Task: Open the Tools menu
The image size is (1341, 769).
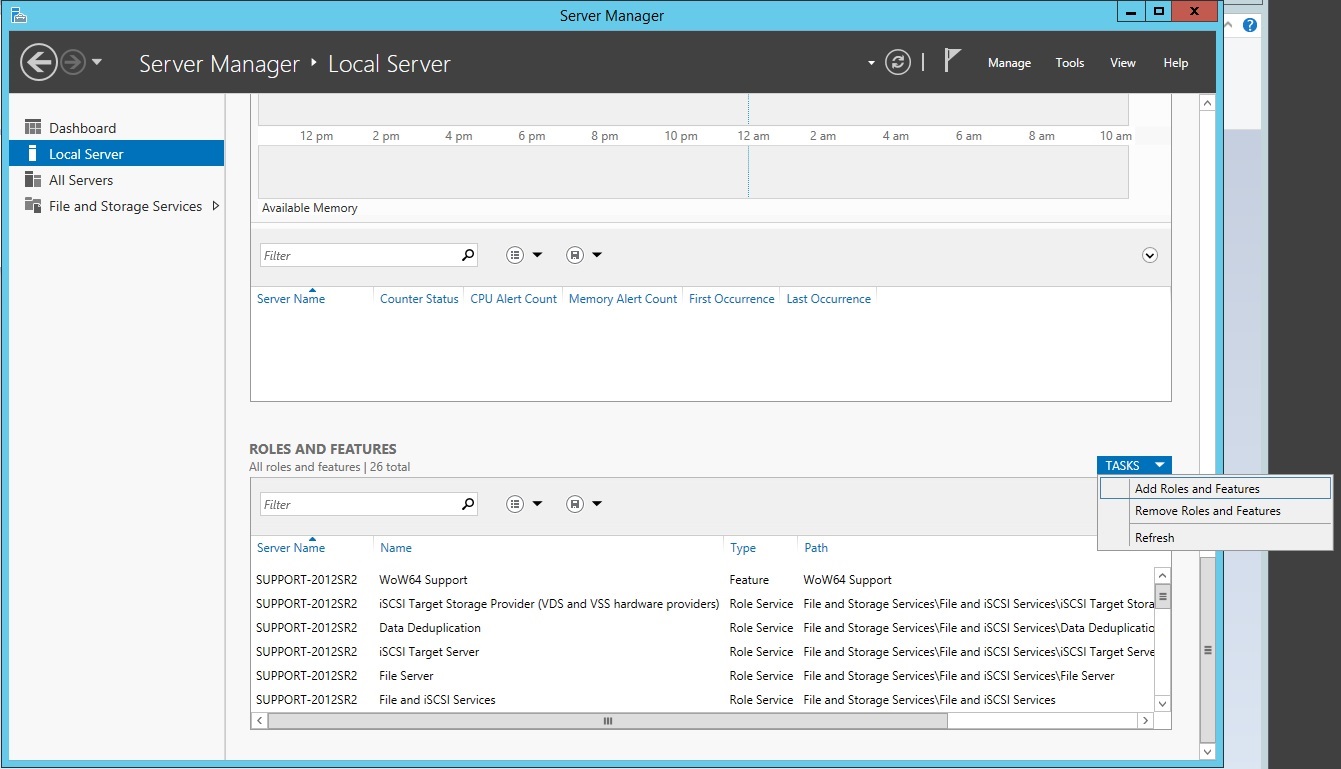Action: tap(1069, 63)
